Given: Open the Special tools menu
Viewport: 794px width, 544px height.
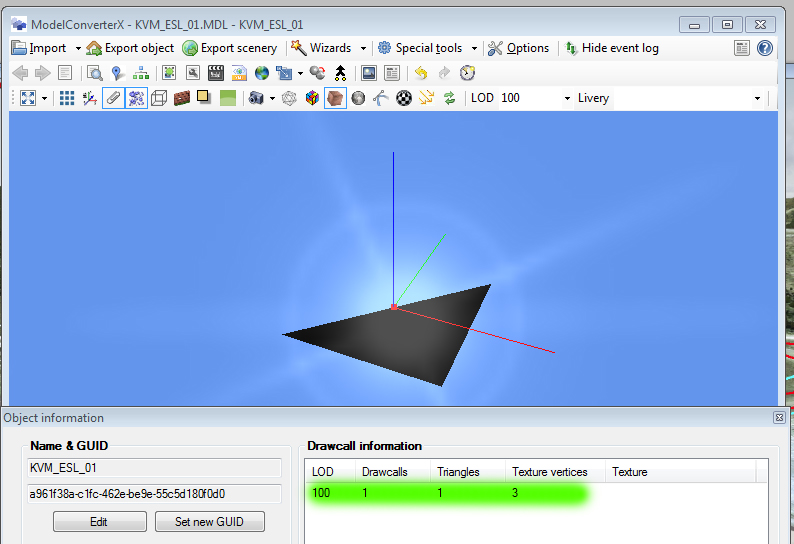Looking at the screenshot, I should [427, 48].
